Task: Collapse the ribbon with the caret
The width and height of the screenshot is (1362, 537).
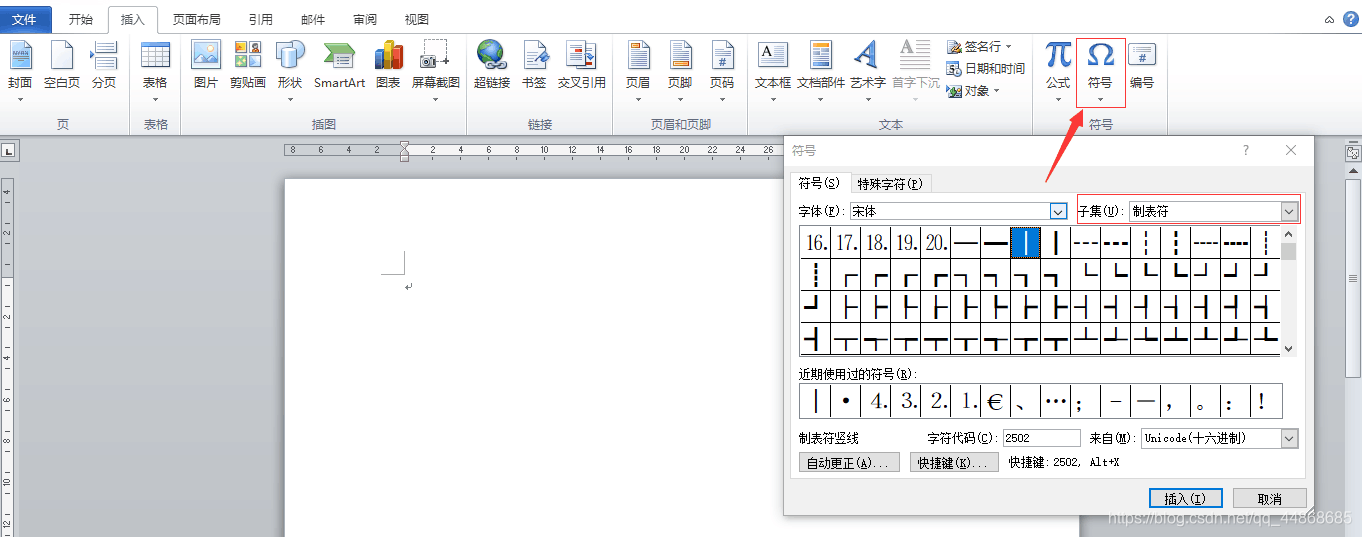Action: [1329, 19]
